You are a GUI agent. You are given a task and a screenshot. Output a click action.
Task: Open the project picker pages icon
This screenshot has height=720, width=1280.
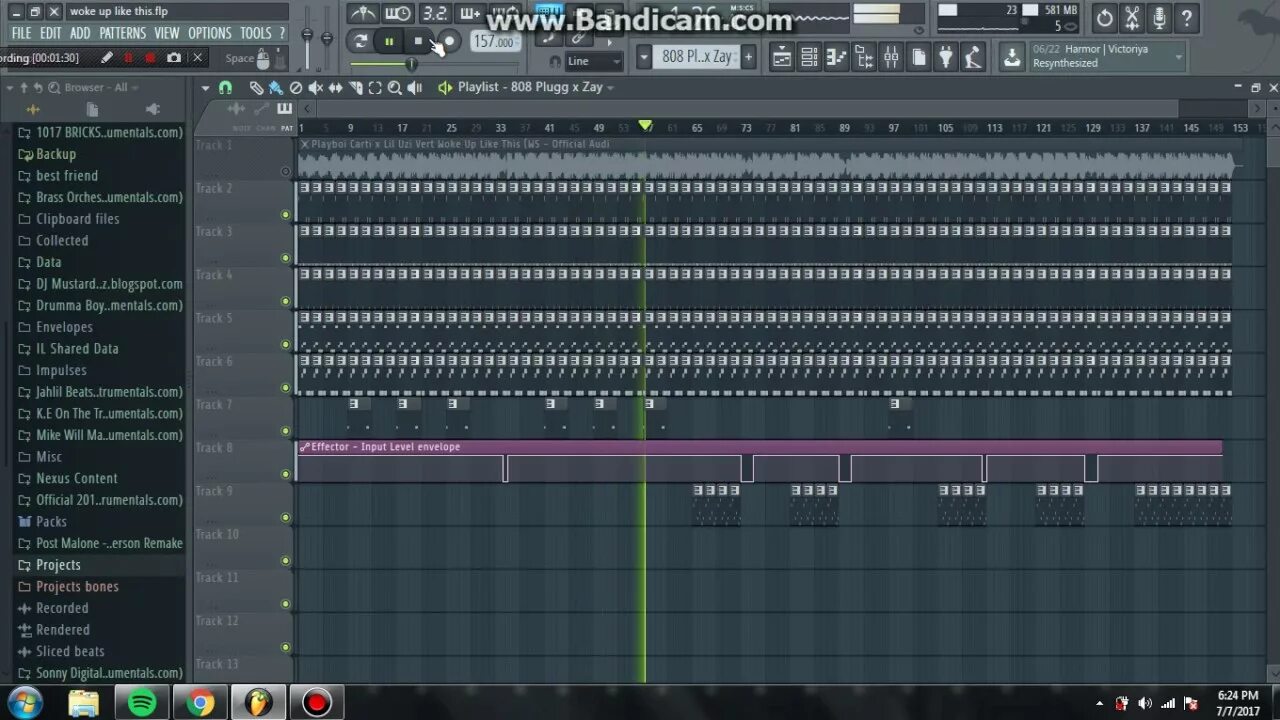coord(919,57)
